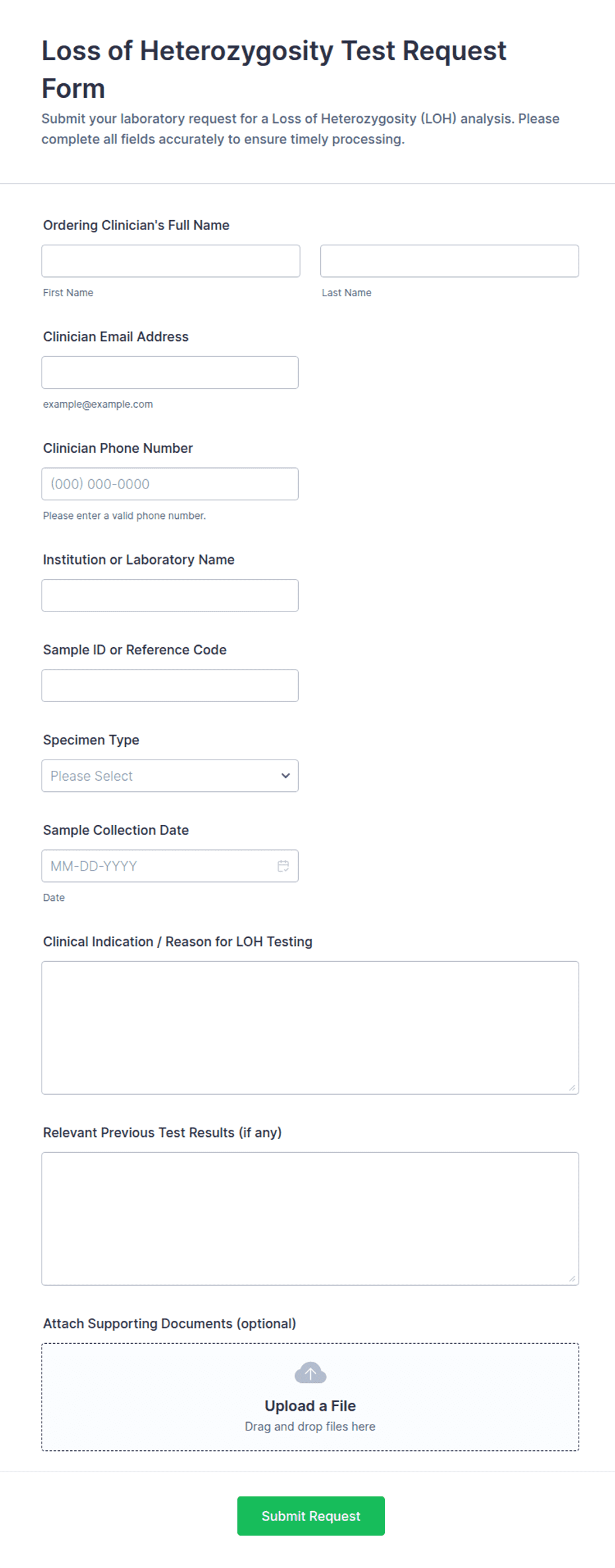615x1568 pixels.
Task: Click the Sample ID or Reference Code field
Action: [170, 686]
